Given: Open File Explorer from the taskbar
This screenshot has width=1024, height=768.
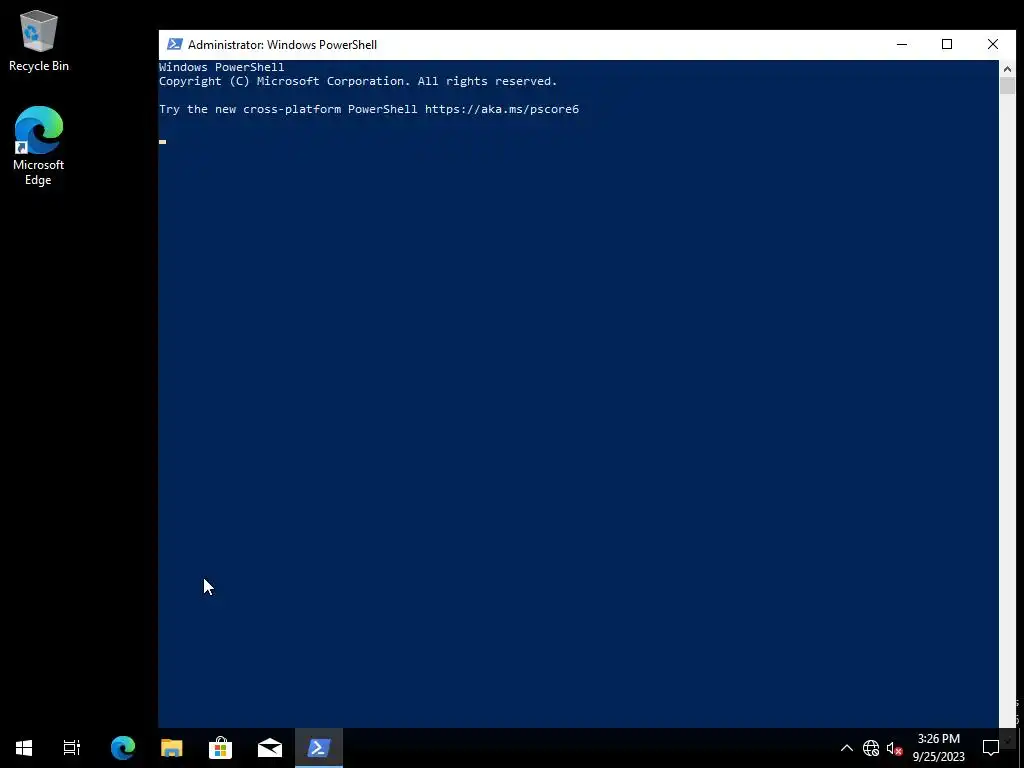Looking at the screenshot, I should pos(172,748).
